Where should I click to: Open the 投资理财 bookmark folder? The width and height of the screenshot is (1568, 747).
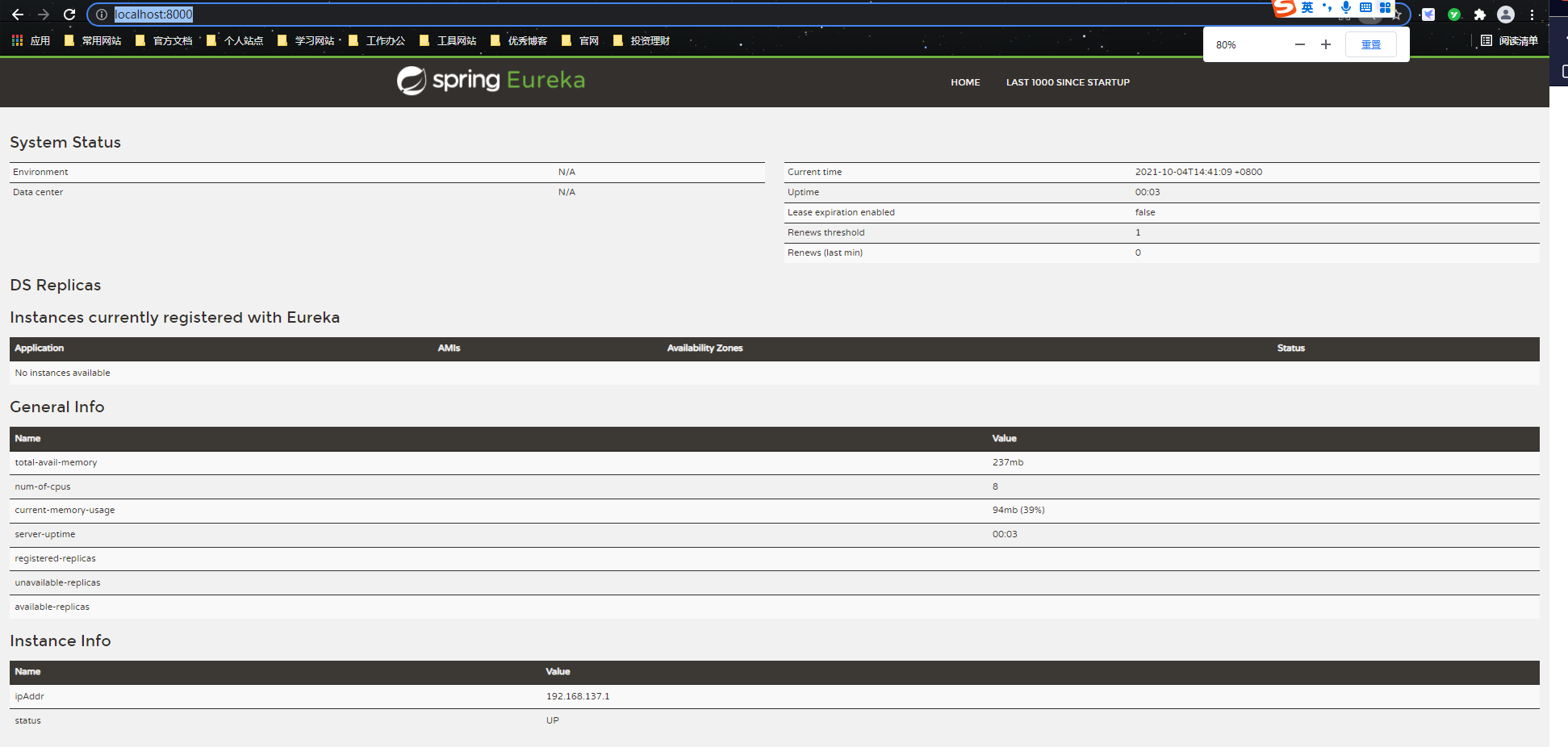(x=642, y=40)
